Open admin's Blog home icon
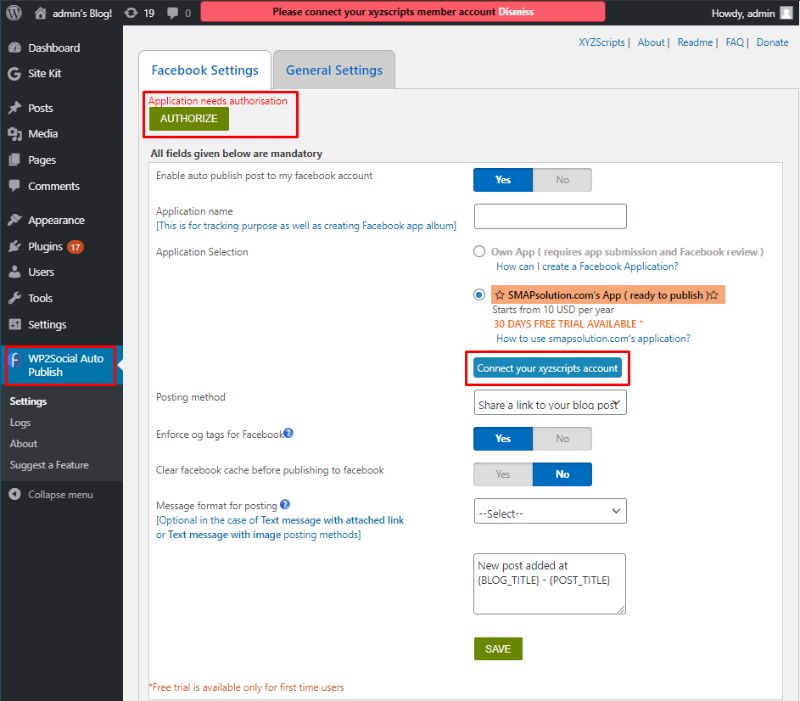Image resolution: width=800 pixels, height=701 pixels. click(40, 13)
